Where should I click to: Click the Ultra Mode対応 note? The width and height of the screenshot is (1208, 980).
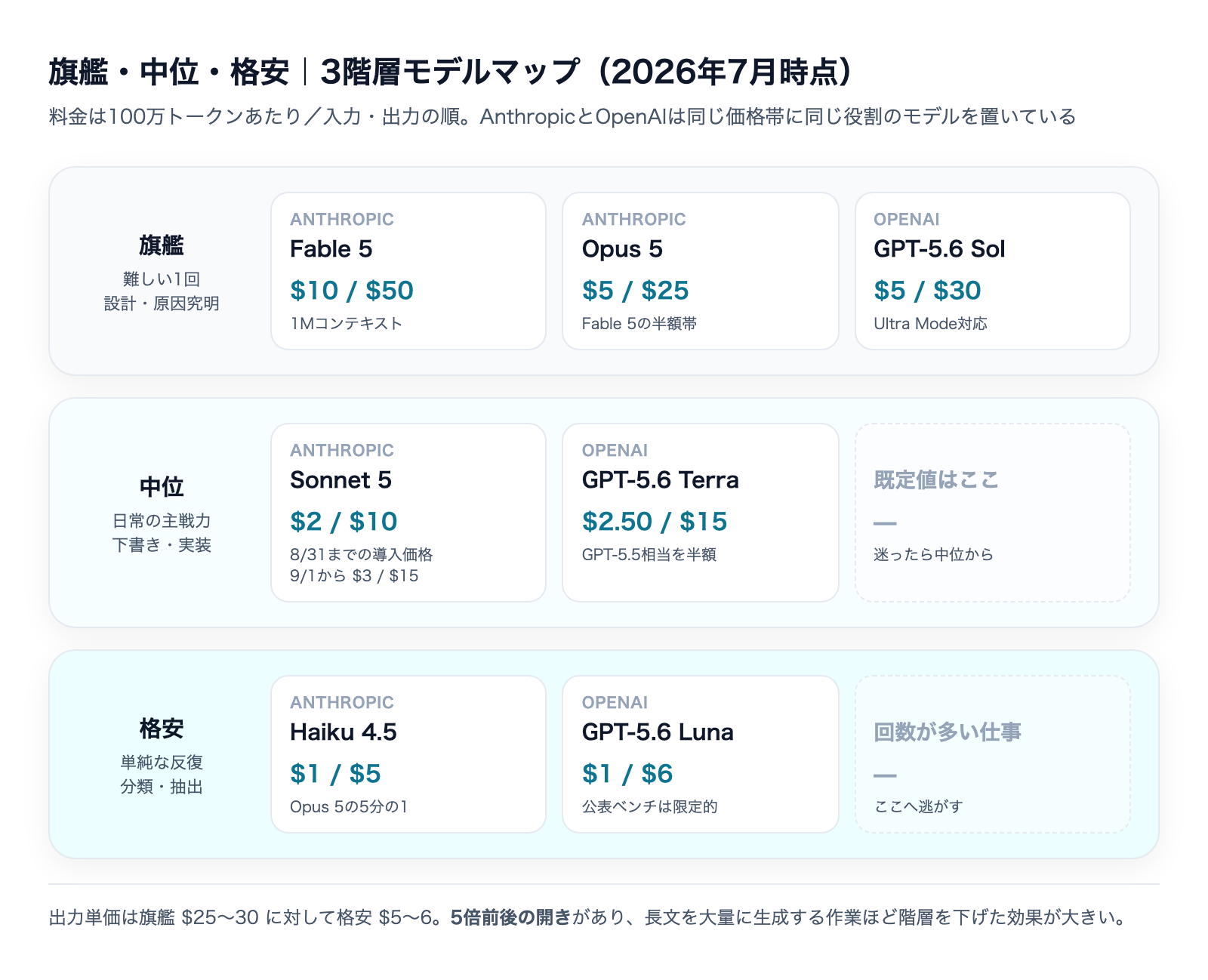point(930,323)
